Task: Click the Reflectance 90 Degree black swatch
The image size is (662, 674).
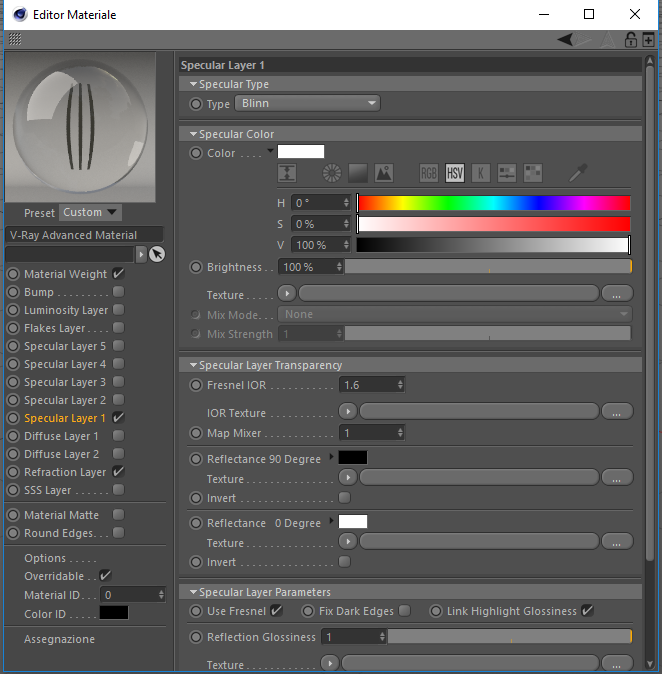Action: point(353,457)
